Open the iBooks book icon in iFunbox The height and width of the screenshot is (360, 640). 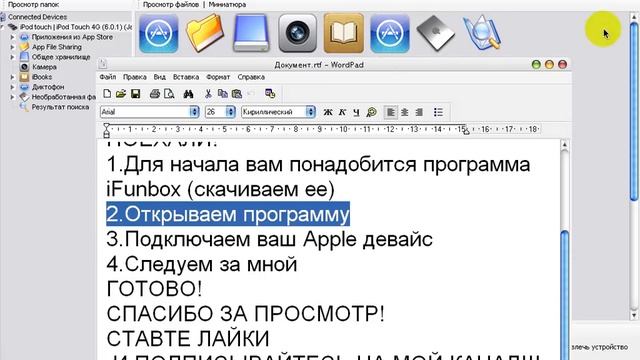click(344, 33)
